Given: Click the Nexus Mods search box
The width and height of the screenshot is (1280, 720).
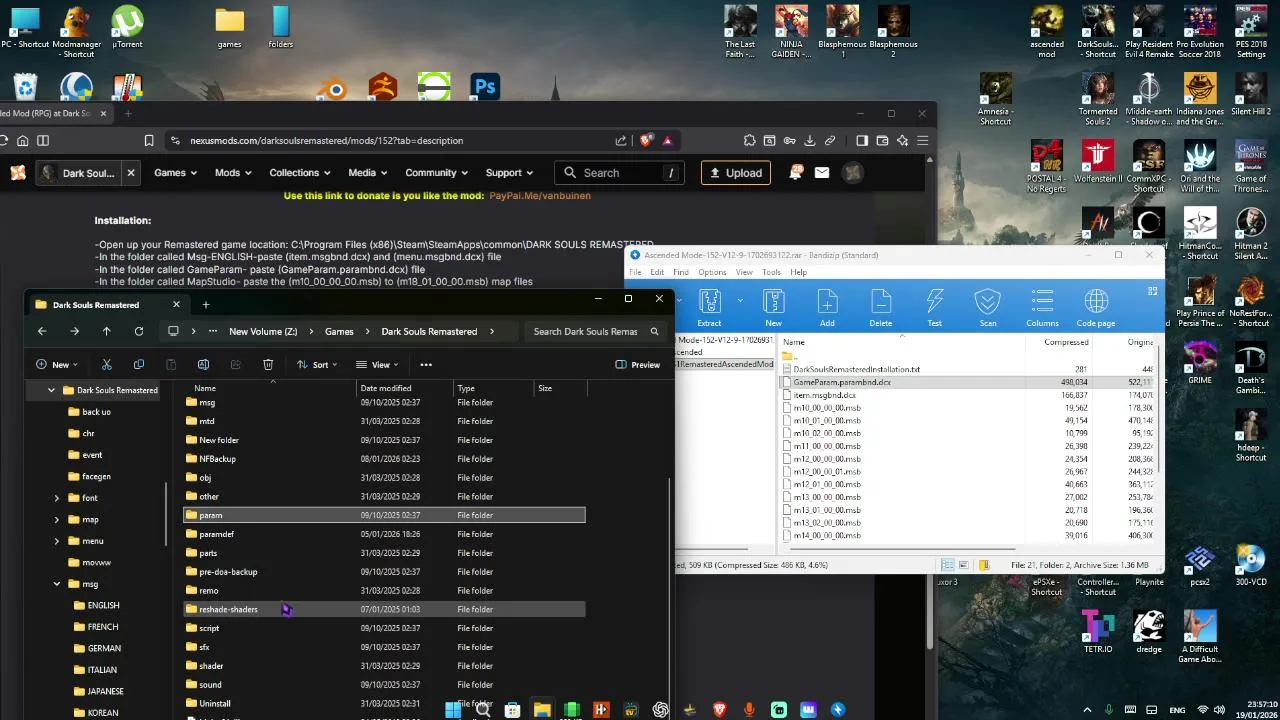Looking at the screenshot, I should click(621, 173).
